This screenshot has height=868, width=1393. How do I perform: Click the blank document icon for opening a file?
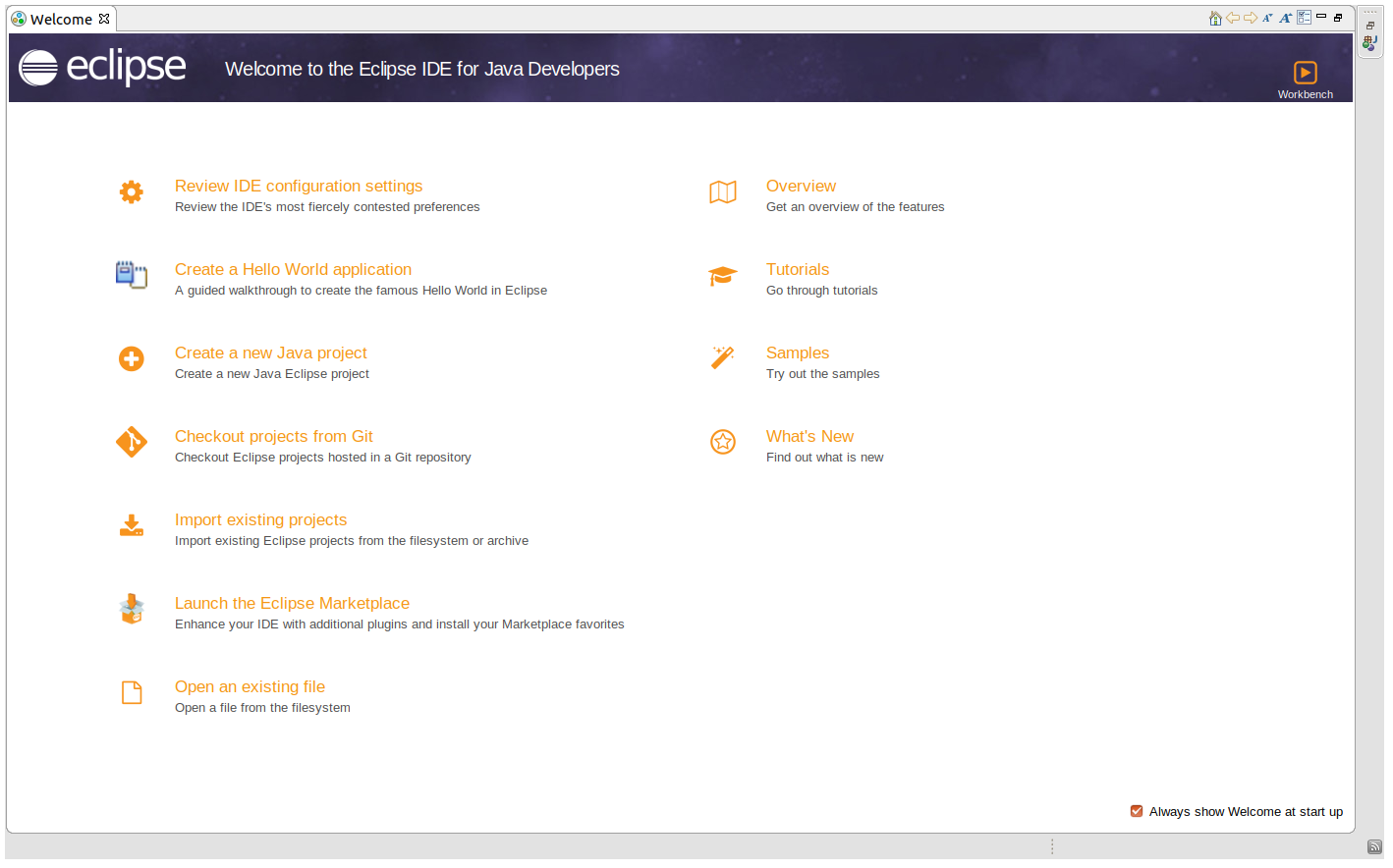coord(132,692)
